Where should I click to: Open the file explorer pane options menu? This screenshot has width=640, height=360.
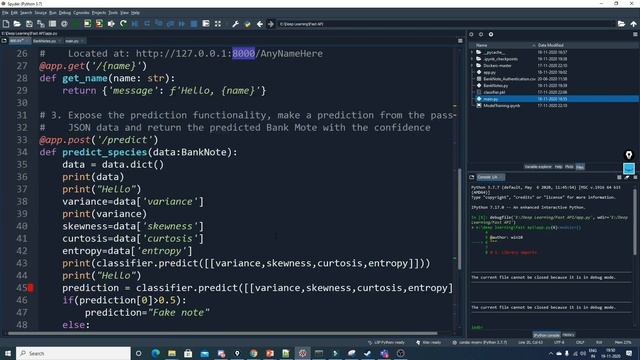coord(635,35)
